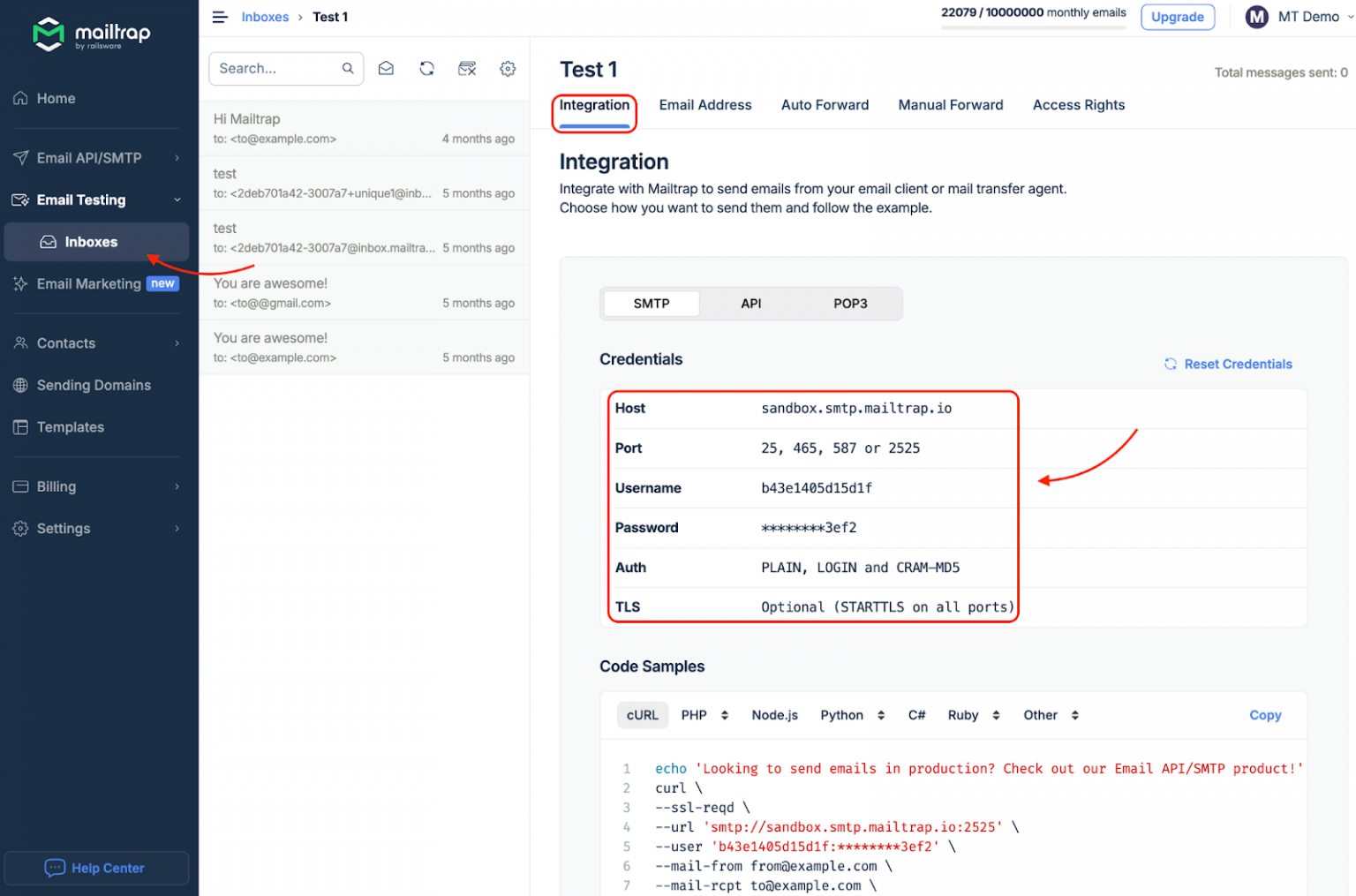Copy the code sample
This screenshot has width=1356, height=896.
[x=1265, y=715]
